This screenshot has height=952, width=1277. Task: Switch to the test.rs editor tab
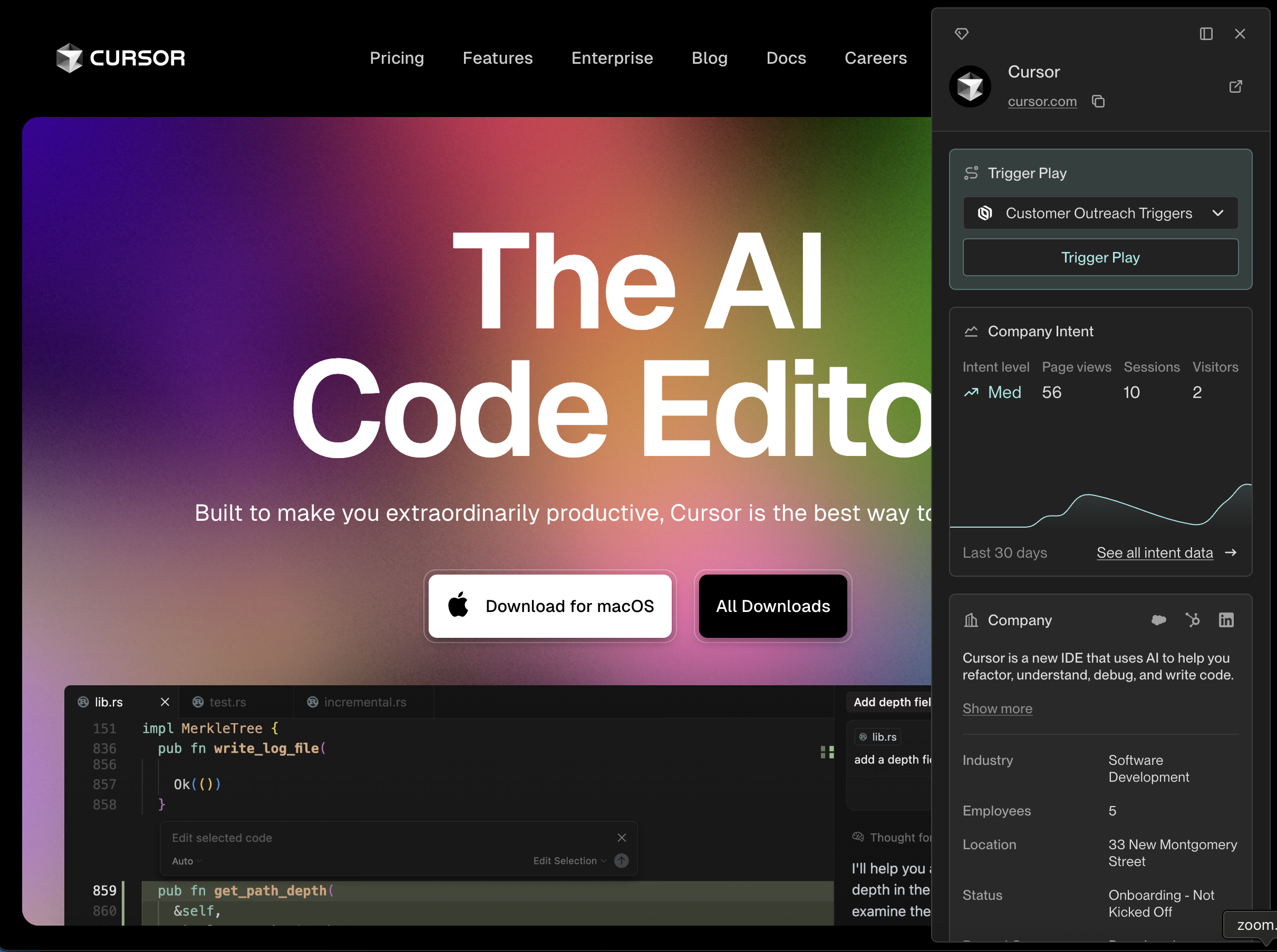click(228, 702)
